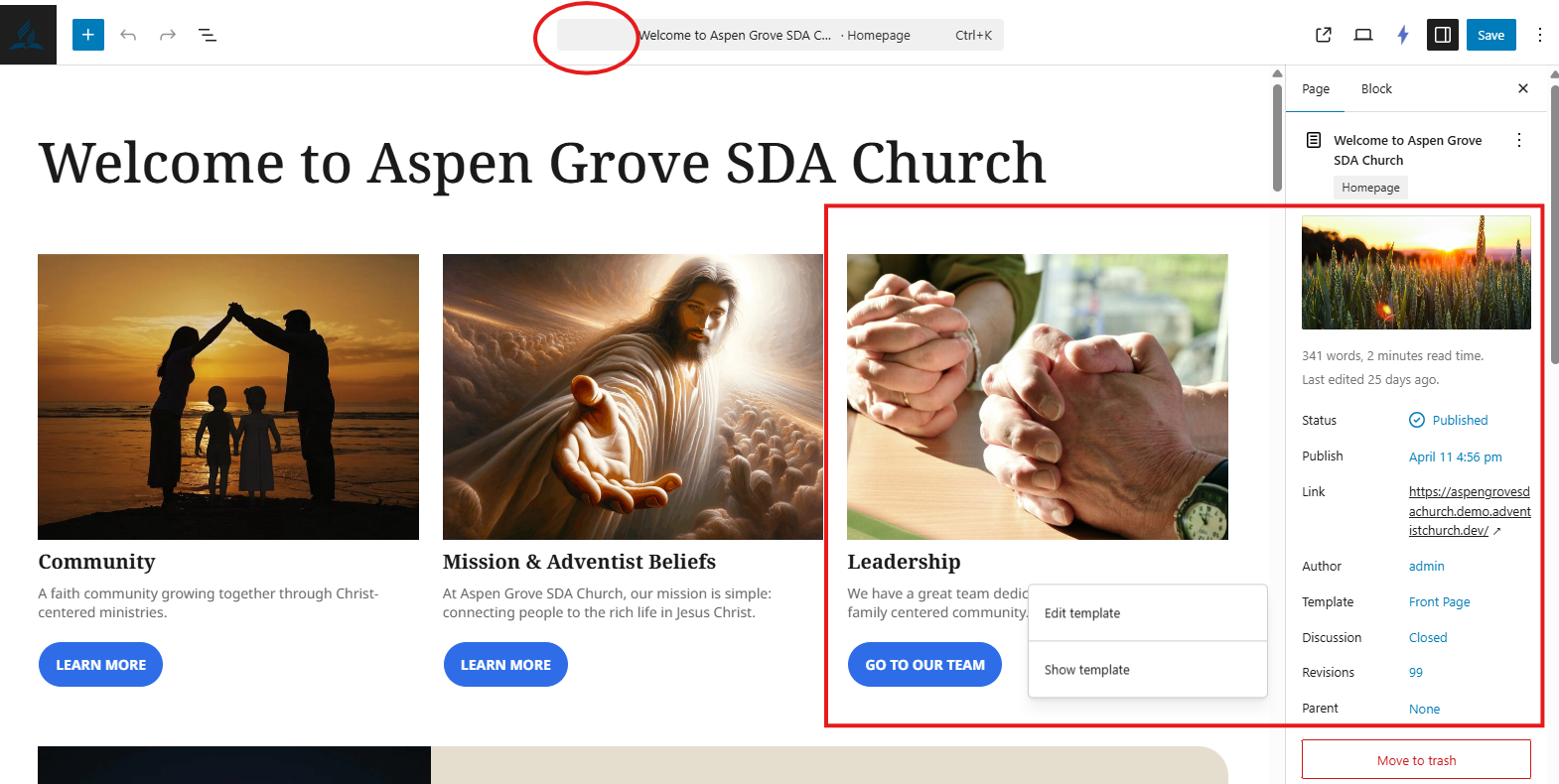Viewport: 1559px width, 784px height.
Task: Click the word count and read time text
Action: (1392, 356)
